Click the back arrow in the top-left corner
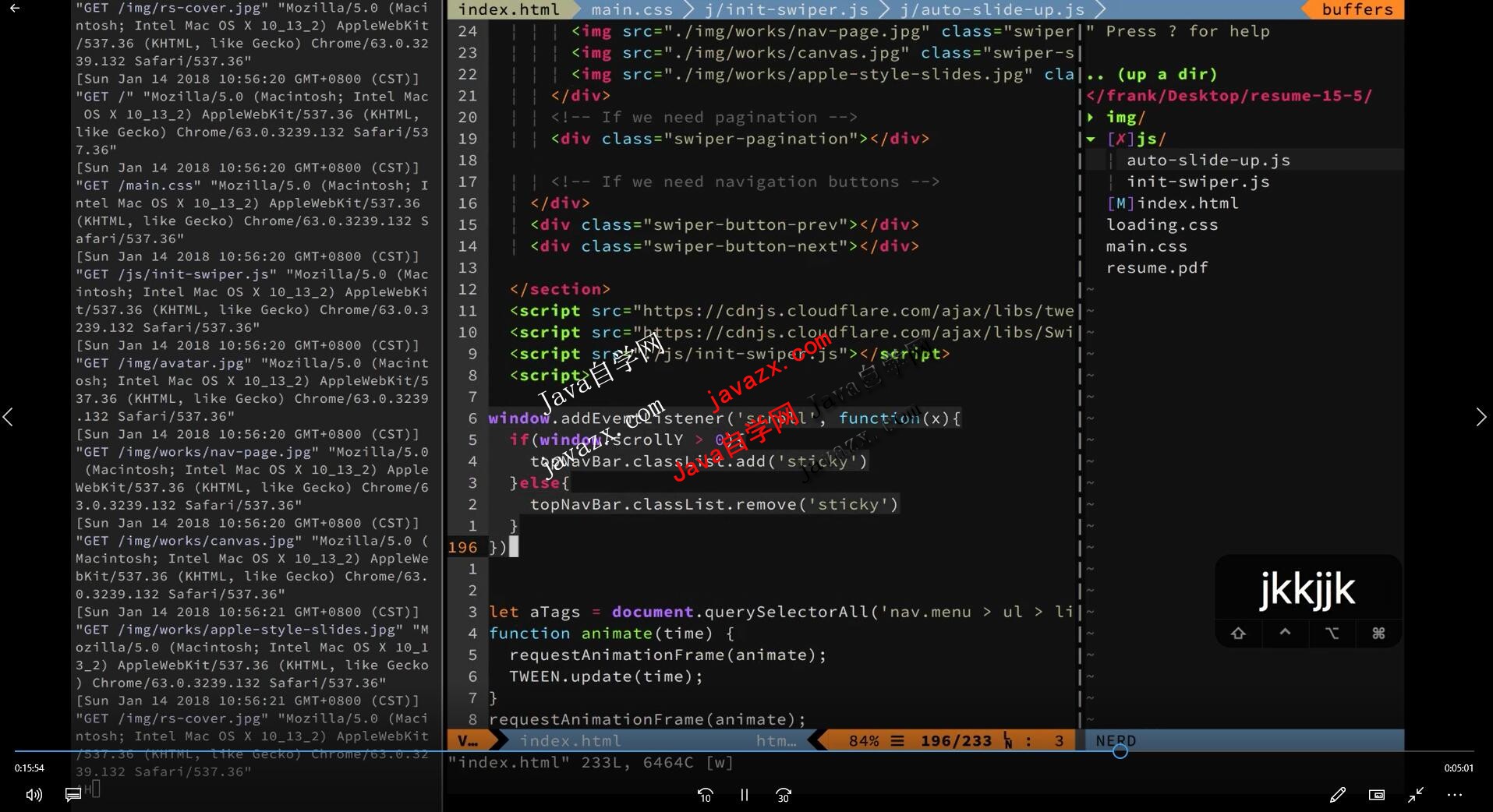Screen dimensions: 1493x812 14,9
